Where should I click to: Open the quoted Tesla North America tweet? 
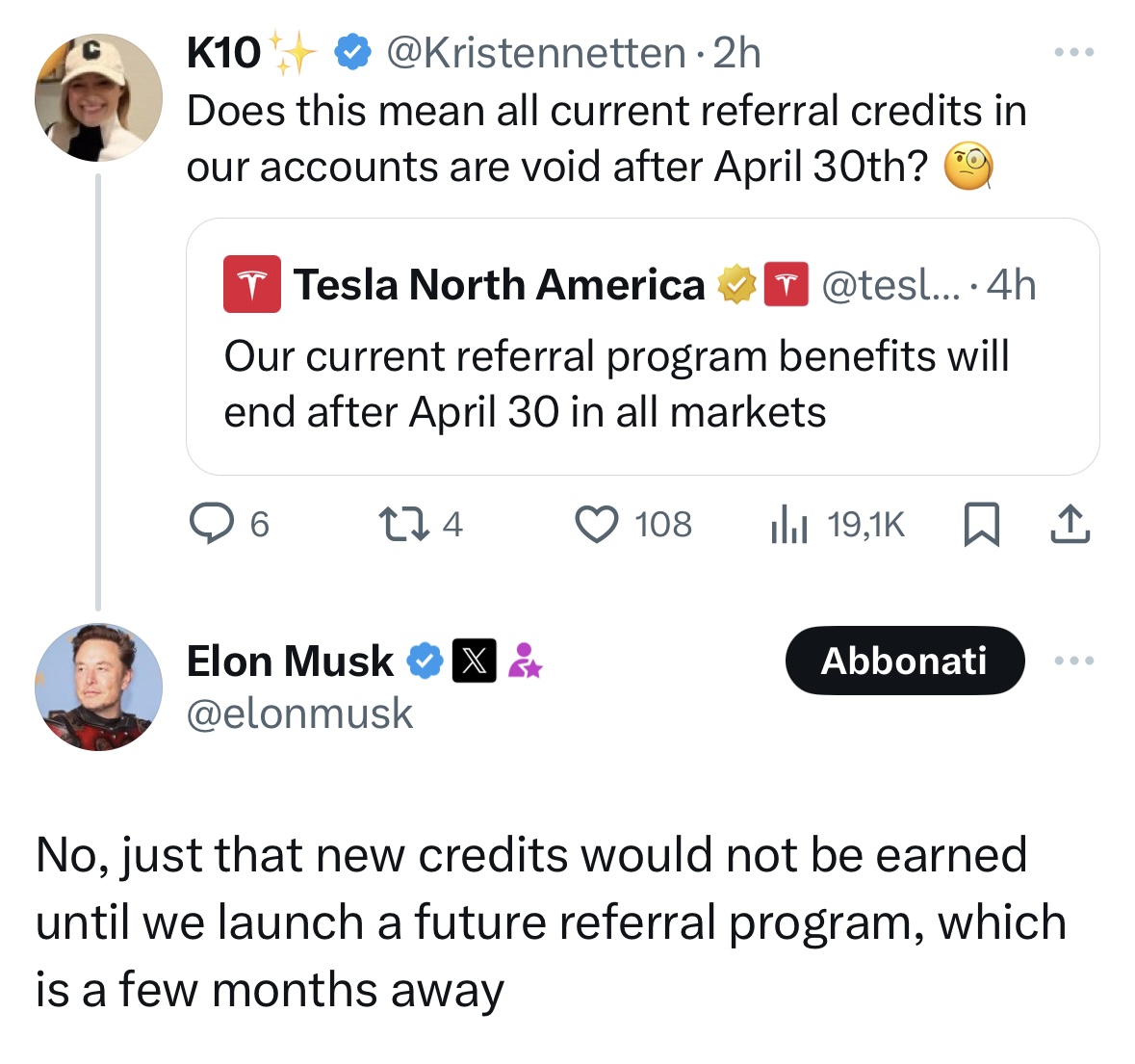pyautogui.click(x=643, y=347)
